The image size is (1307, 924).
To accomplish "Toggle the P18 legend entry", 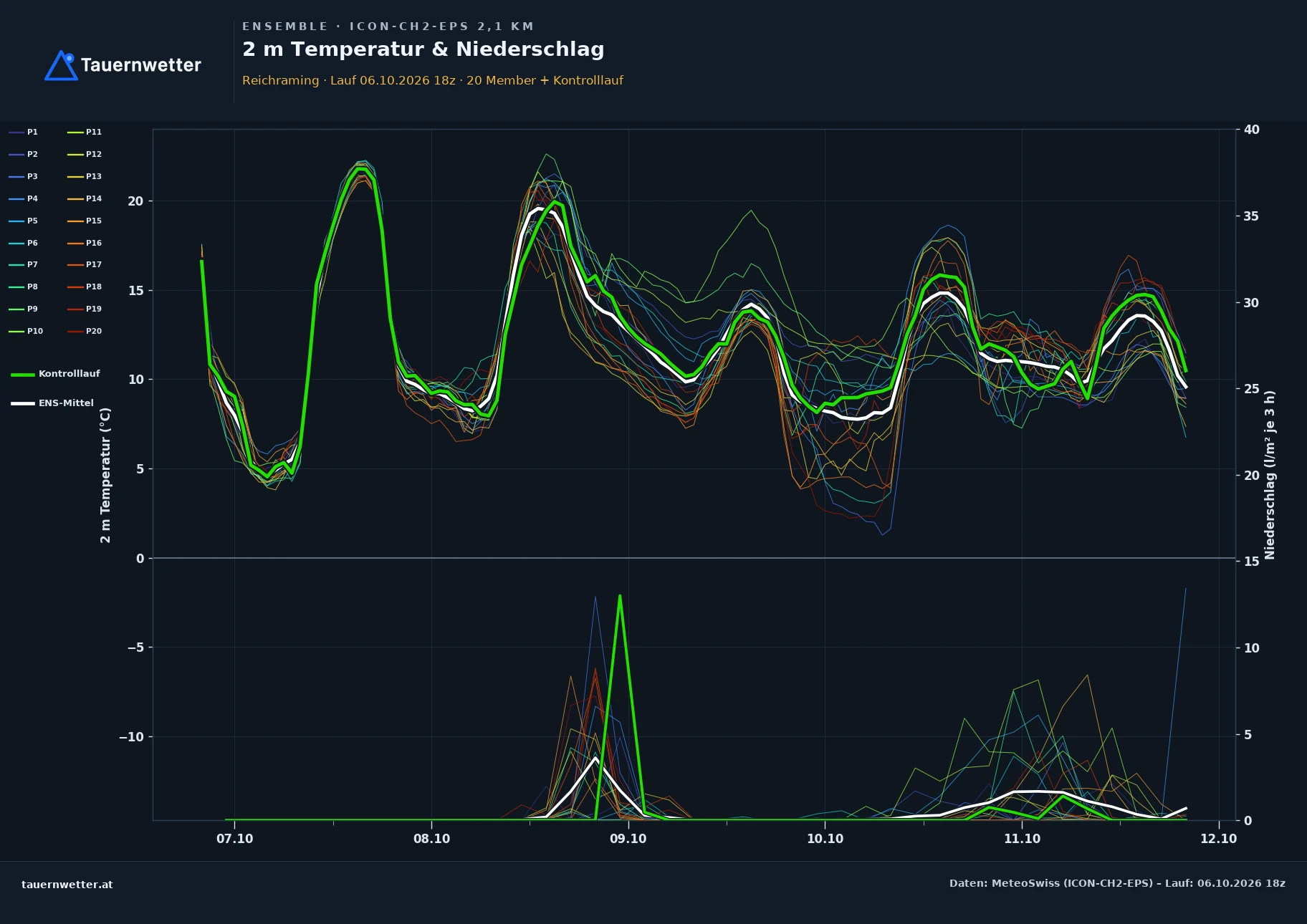I will point(85,287).
